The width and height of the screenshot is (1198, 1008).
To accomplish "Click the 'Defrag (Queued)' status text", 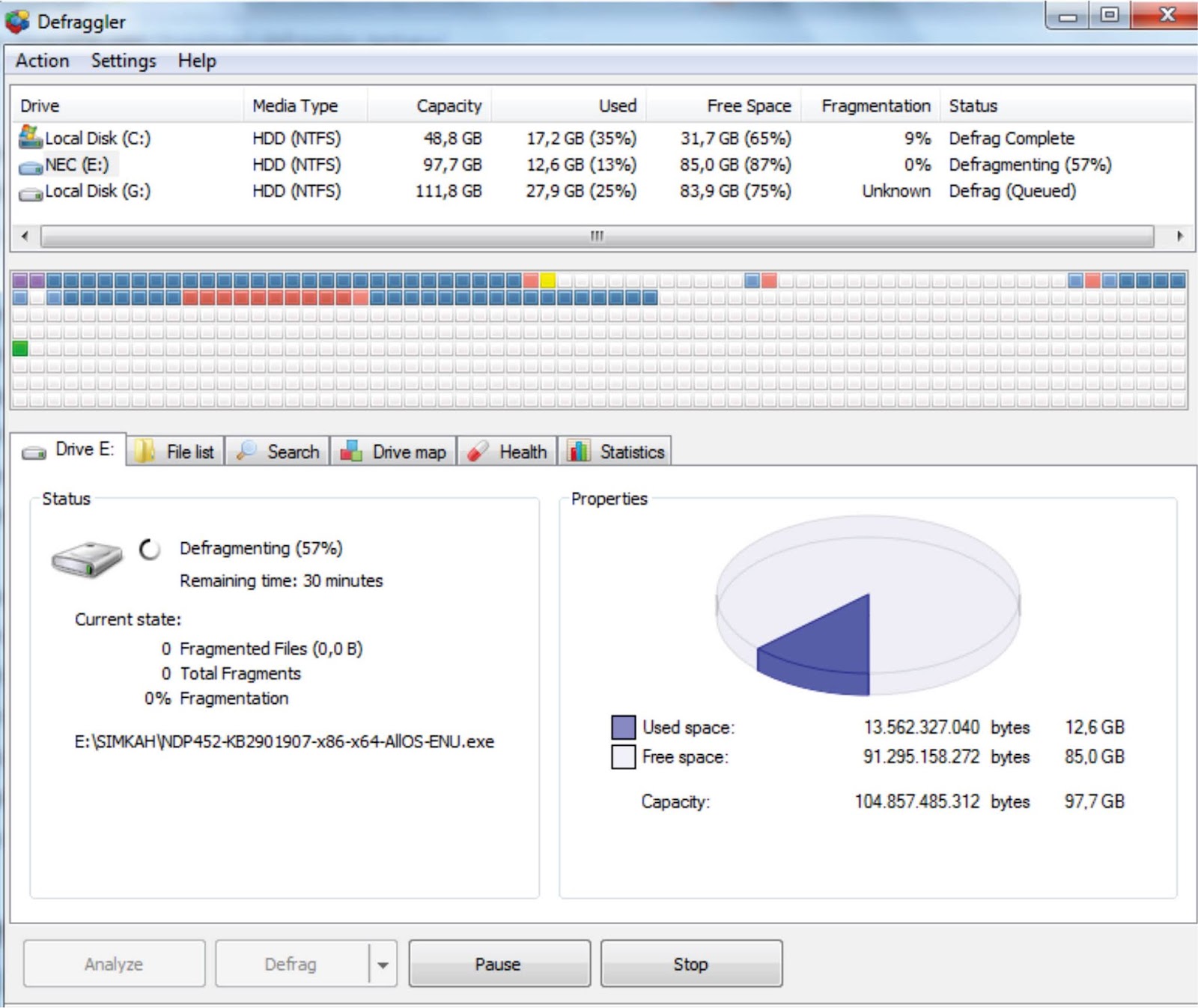I will point(1012,191).
